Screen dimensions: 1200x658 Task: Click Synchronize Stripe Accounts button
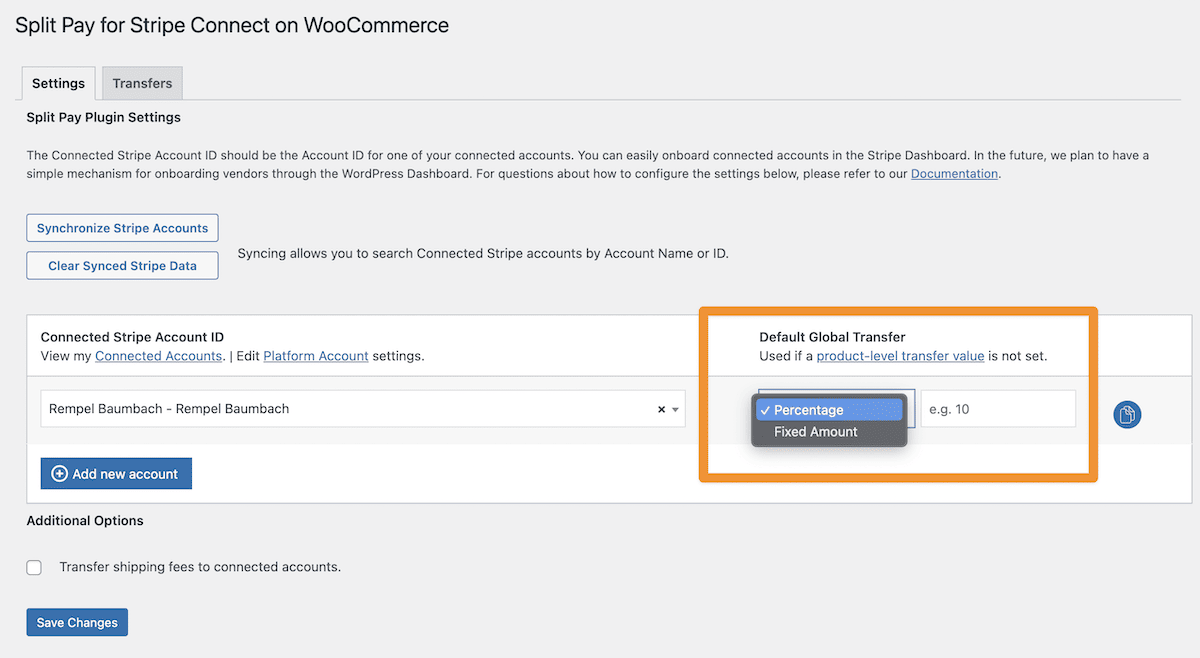pyautogui.click(x=122, y=228)
